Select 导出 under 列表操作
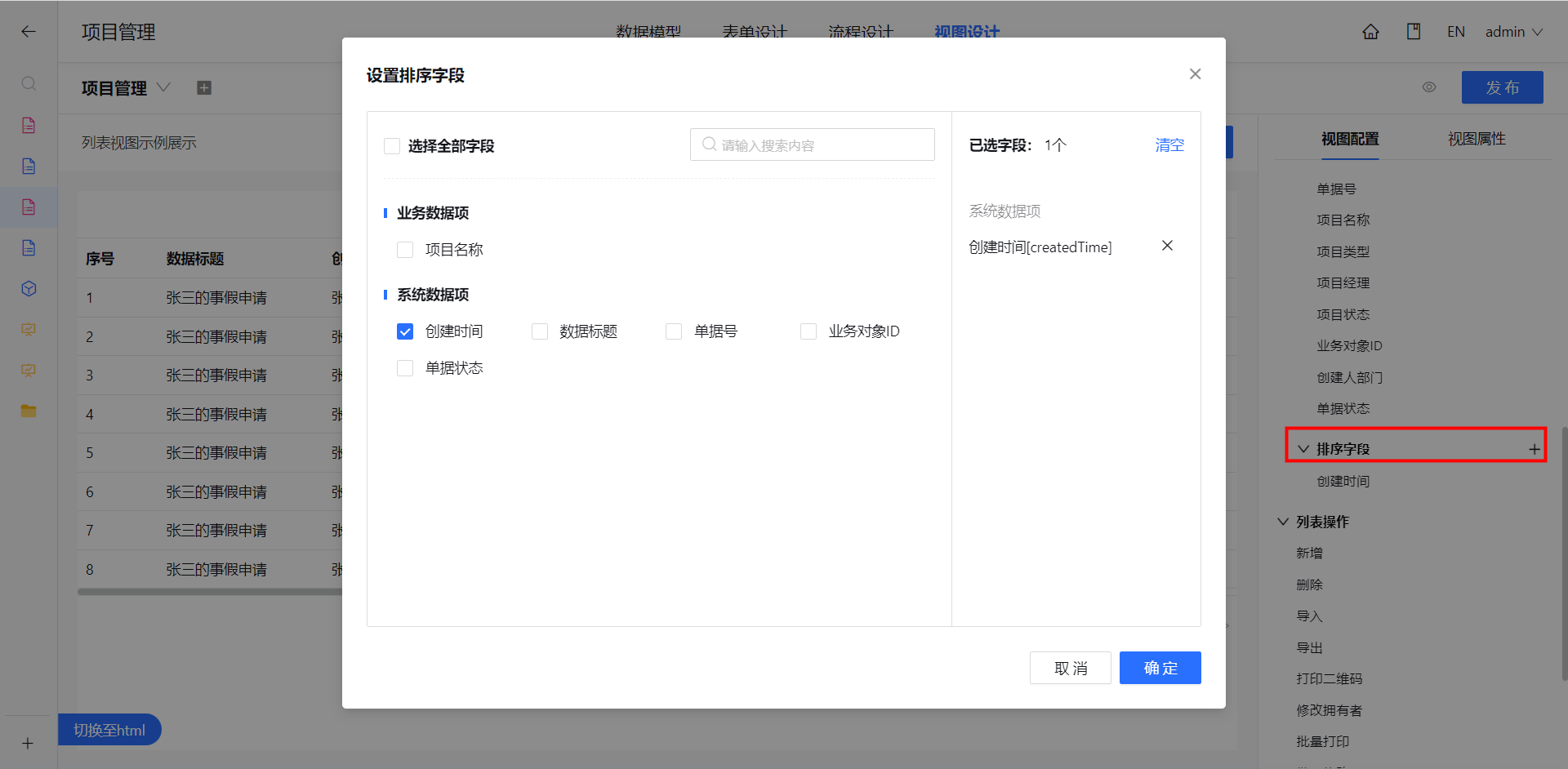1568x769 pixels. [x=1309, y=647]
